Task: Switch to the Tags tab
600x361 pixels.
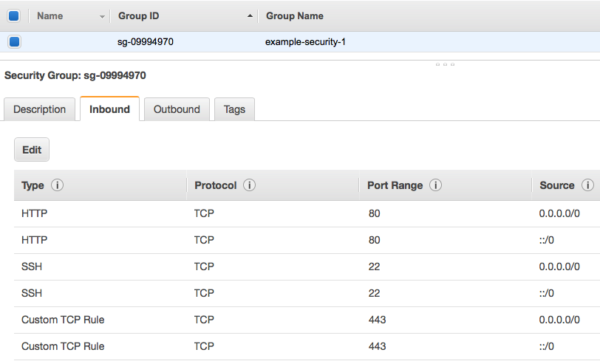Action: point(234,109)
